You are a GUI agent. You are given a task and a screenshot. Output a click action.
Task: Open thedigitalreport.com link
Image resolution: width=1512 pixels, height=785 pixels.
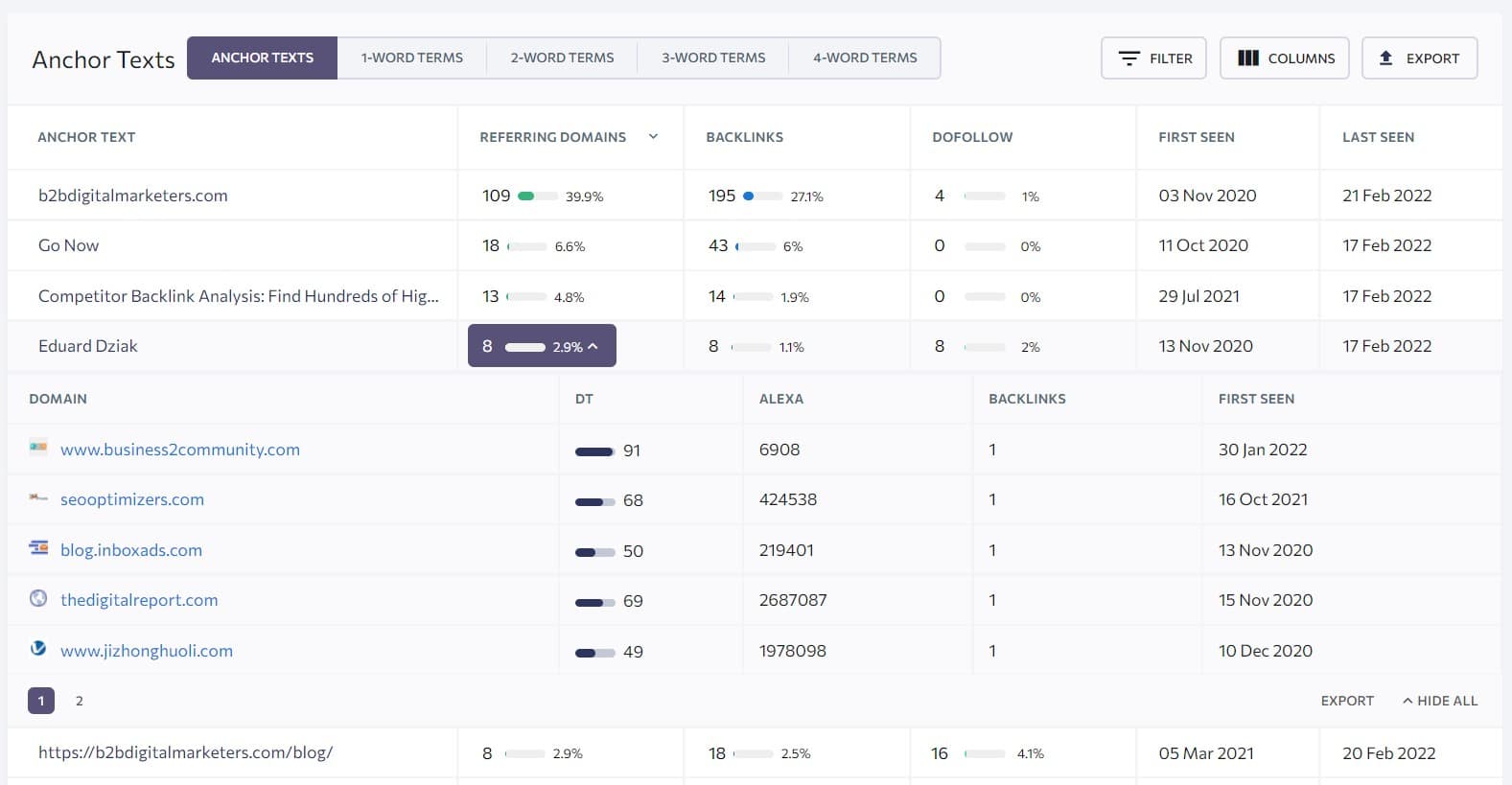tap(139, 600)
